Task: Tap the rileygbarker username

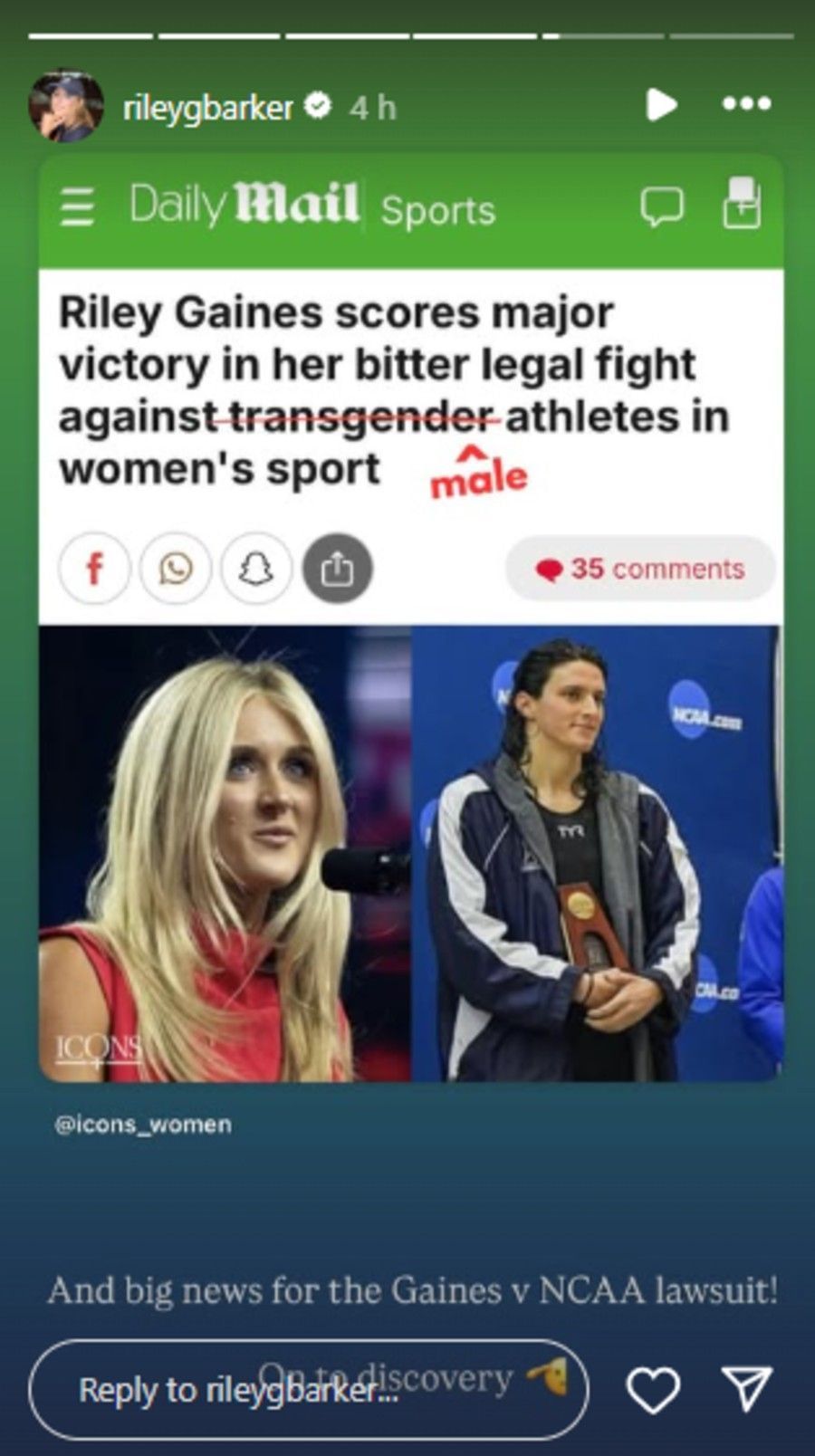Action: tap(207, 108)
